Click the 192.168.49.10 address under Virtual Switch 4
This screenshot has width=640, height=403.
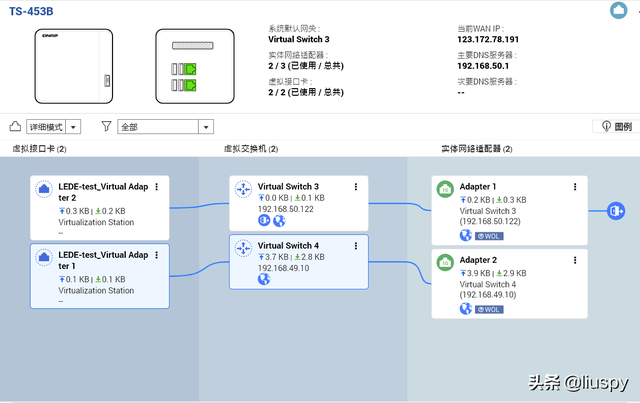[x=283, y=268]
